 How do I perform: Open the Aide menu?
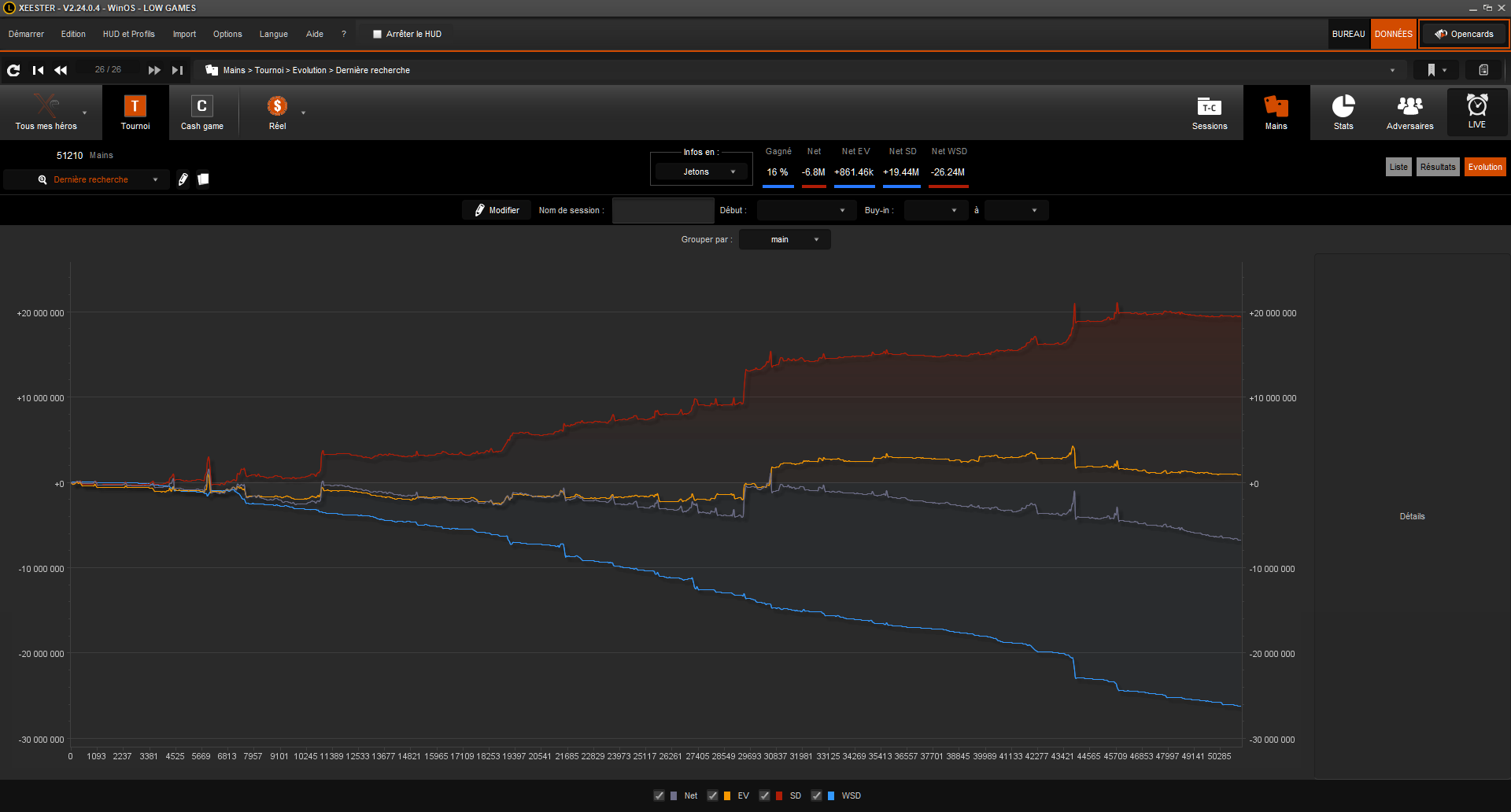point(315,34)
